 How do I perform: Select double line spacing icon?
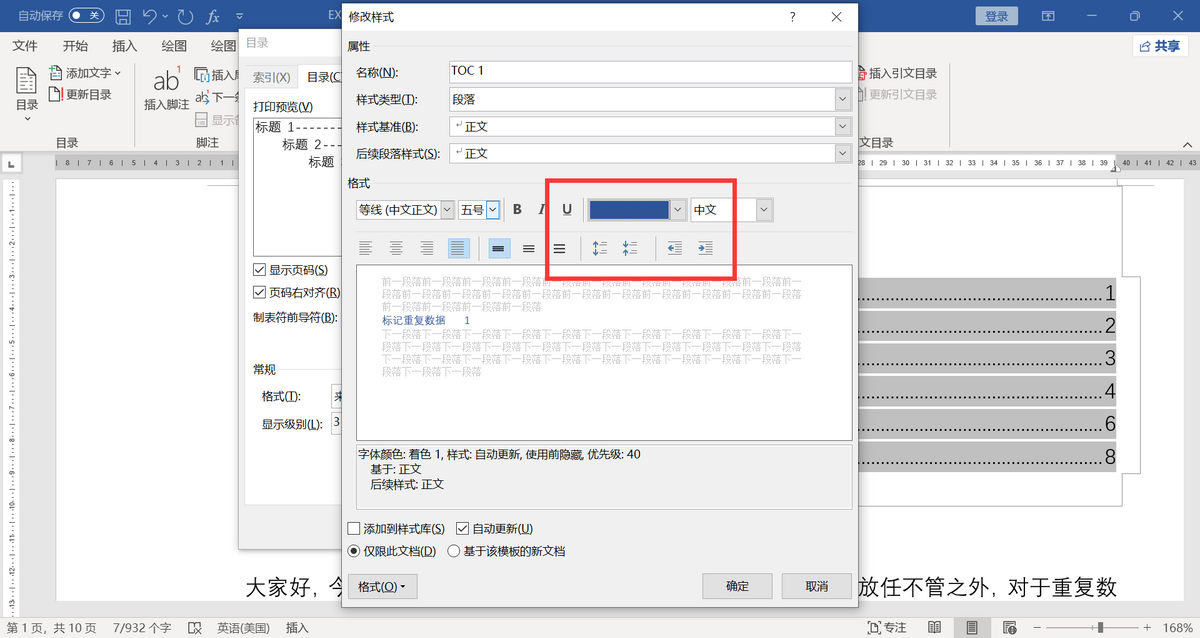tap(560, 248)
